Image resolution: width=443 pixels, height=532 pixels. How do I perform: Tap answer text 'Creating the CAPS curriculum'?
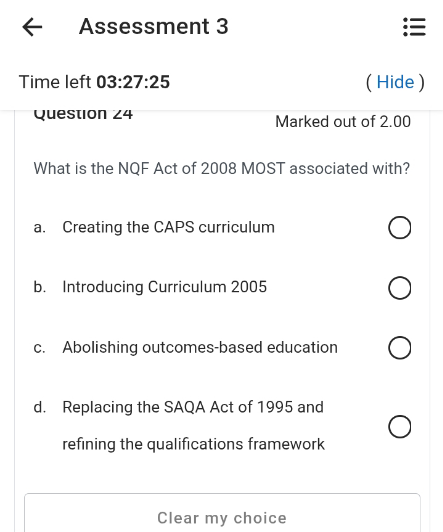(x=169, y=227)
